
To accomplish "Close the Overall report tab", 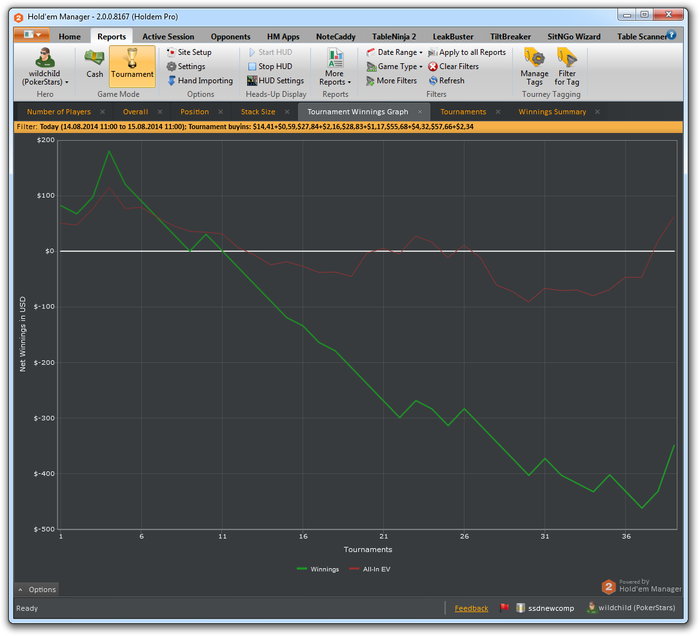I will pos(160,112).
